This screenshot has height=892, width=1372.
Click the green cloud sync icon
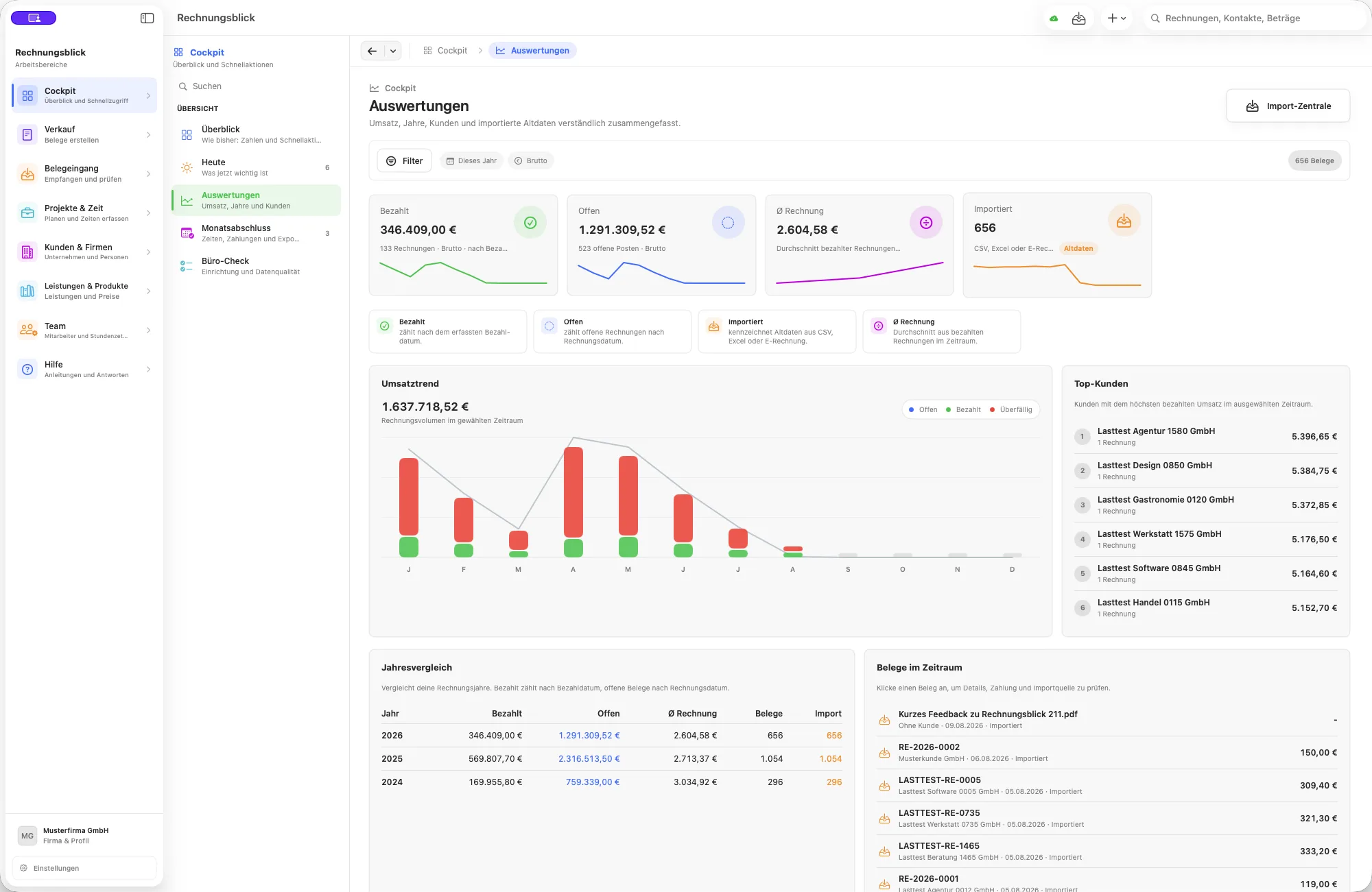click(x=1054, y=19)
